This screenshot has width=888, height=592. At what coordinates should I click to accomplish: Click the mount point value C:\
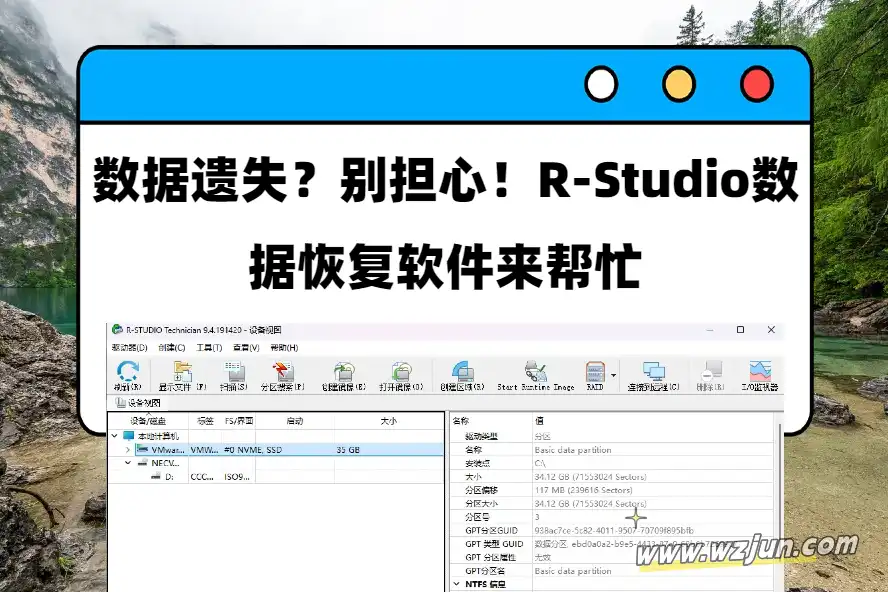540,463
